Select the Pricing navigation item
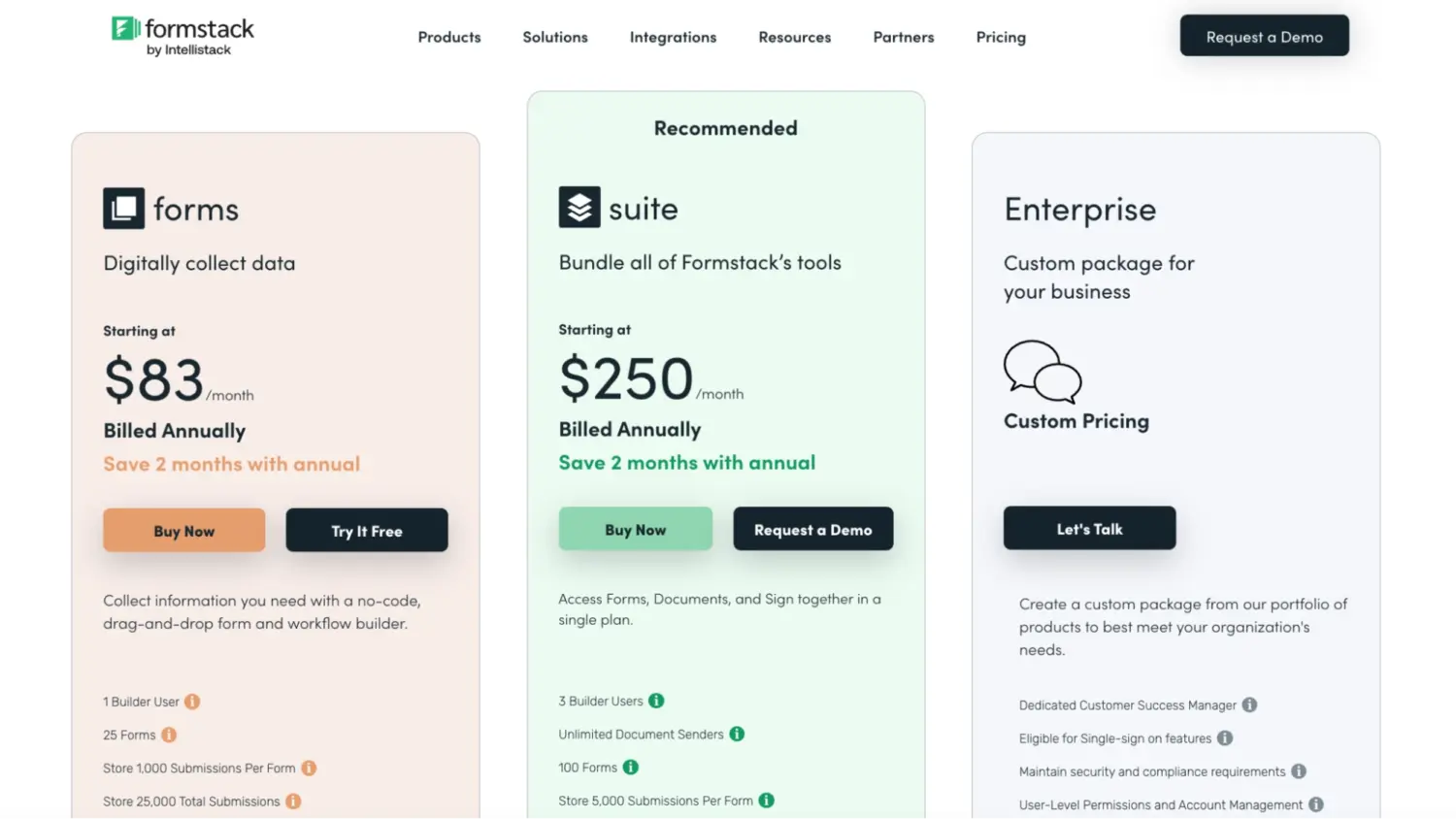 click(1000, 37)
